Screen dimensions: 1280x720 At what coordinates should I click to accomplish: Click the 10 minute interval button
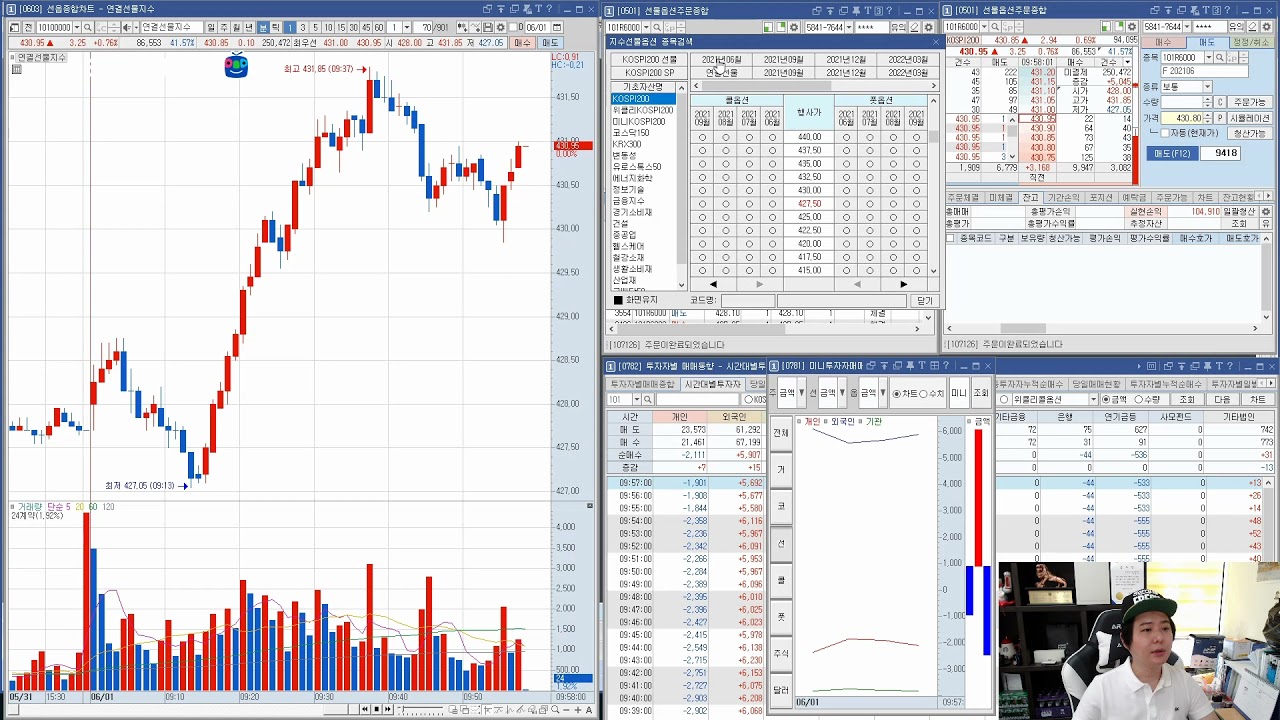[x=328, y=27]
